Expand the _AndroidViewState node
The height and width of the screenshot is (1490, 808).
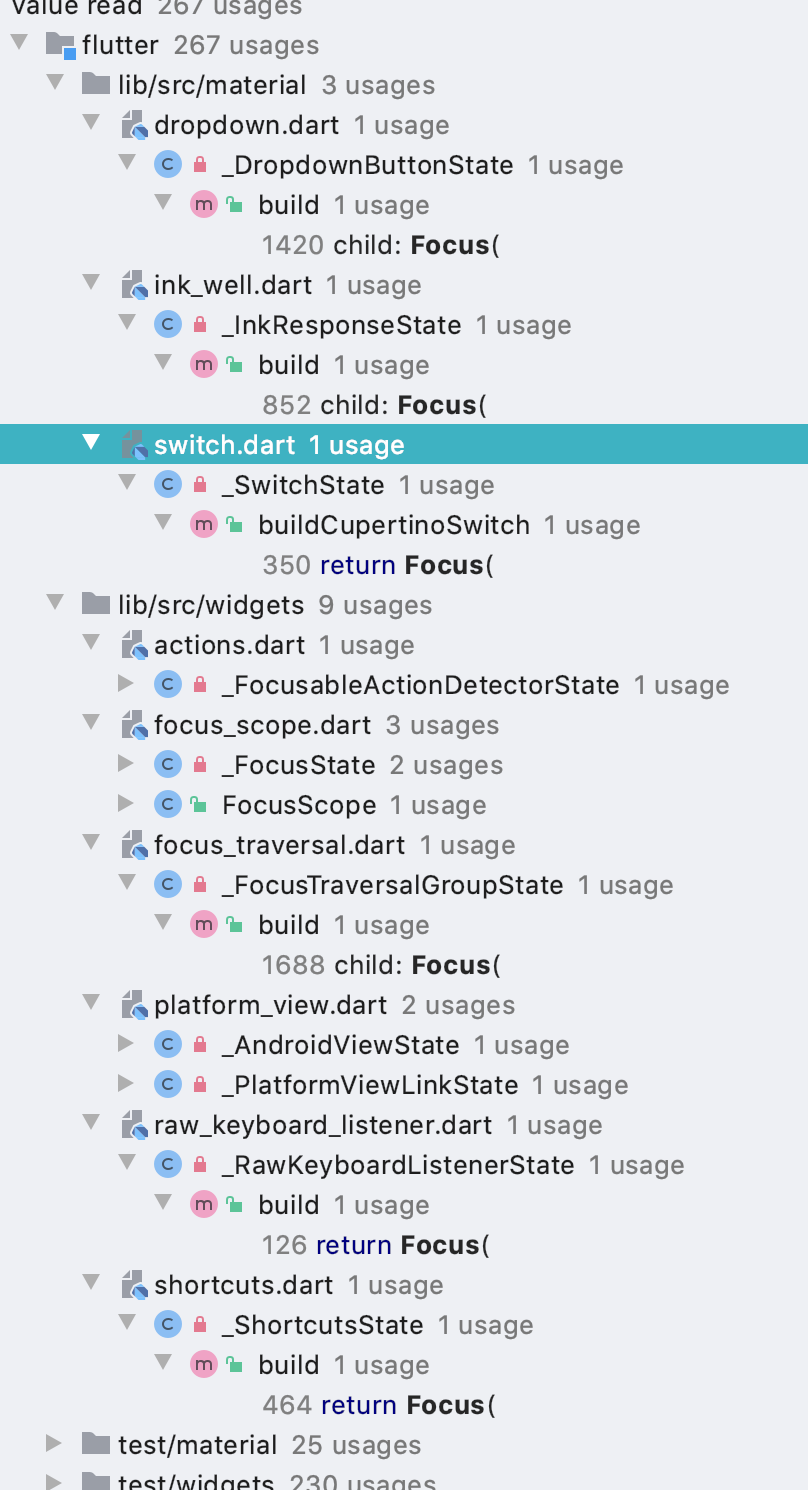126,1044
